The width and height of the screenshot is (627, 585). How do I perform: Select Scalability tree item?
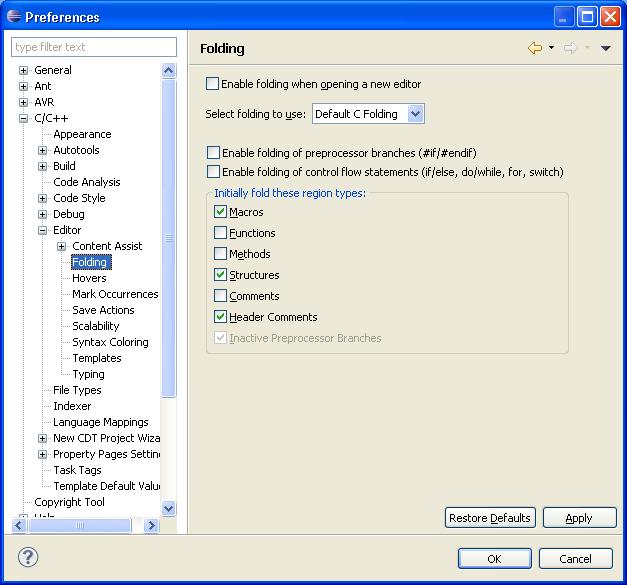point(96,326)
